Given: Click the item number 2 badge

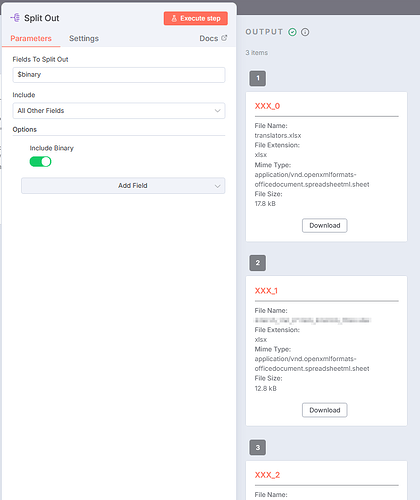Looking at the screenshot, I should pos(258,263).
